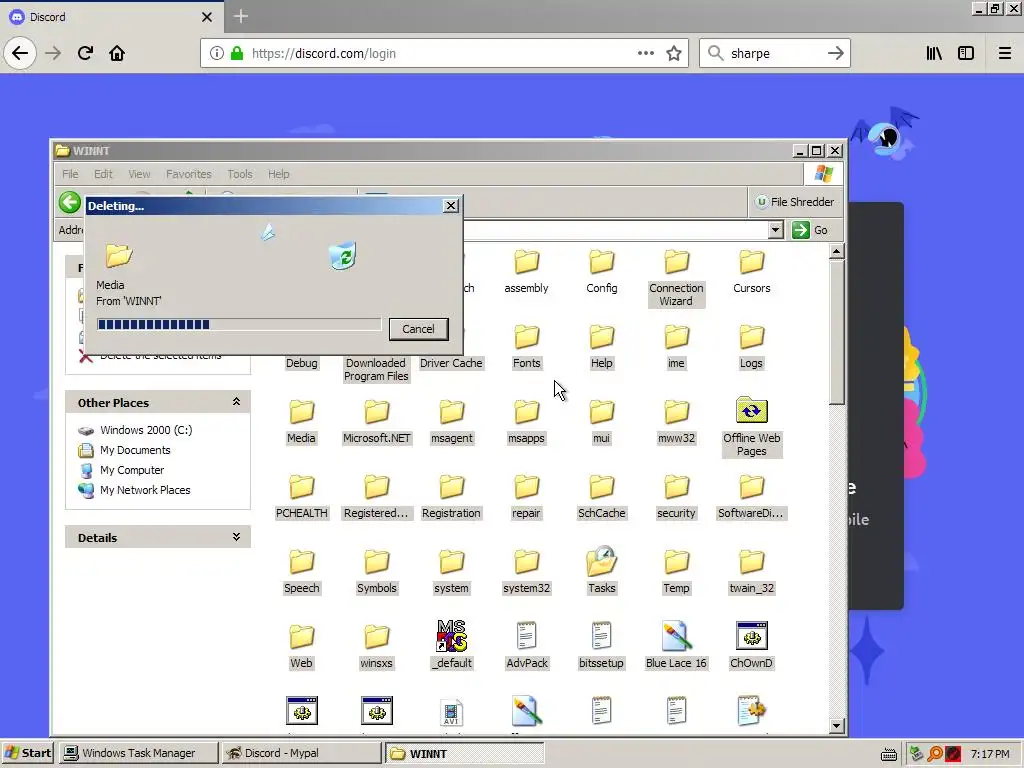Screen dimensions: 1024x768
Task: Select the PCHEALTH folder
Action: click(301, 497)
